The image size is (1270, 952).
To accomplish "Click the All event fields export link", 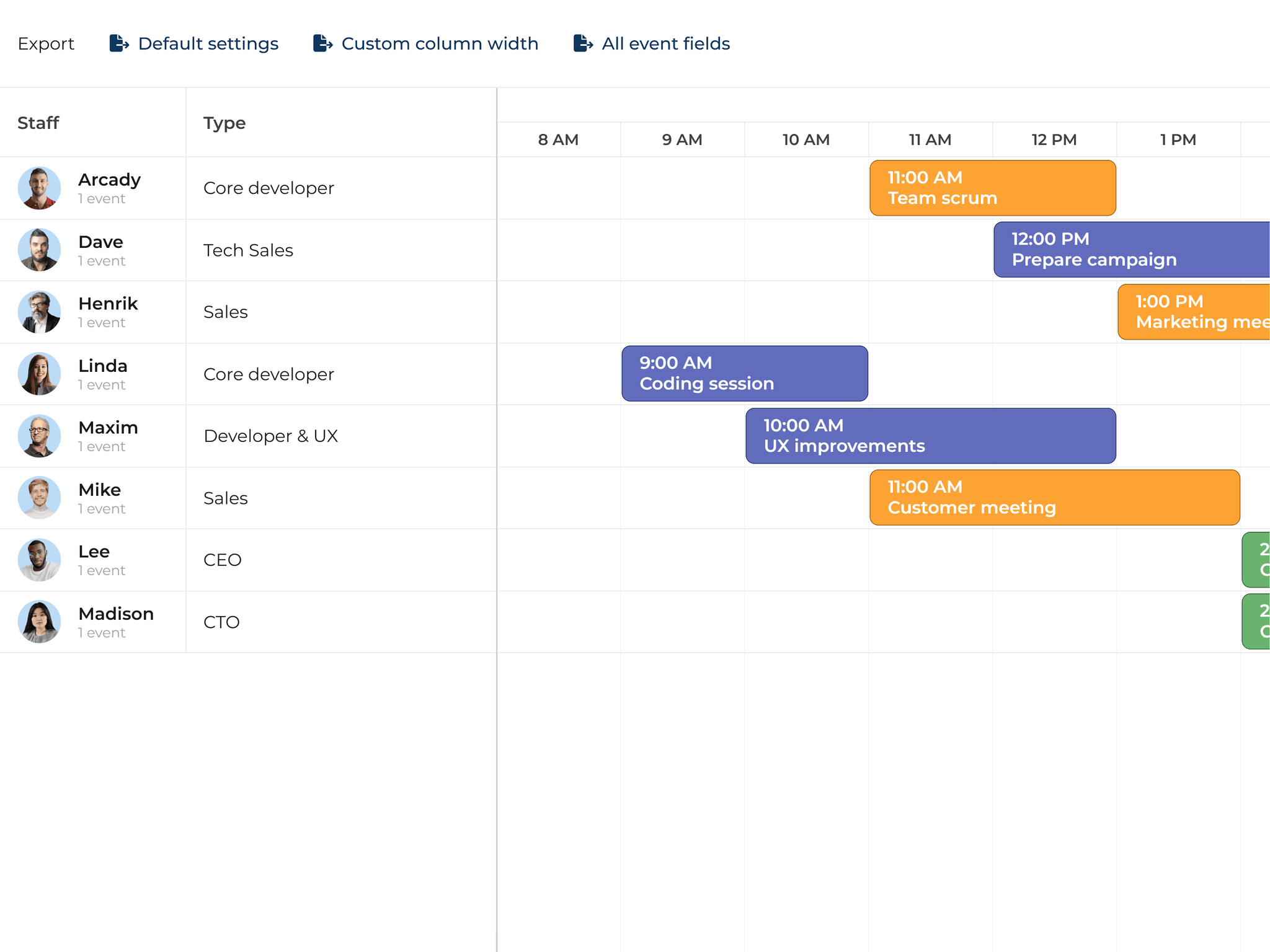I will click(x=665, y=43).
